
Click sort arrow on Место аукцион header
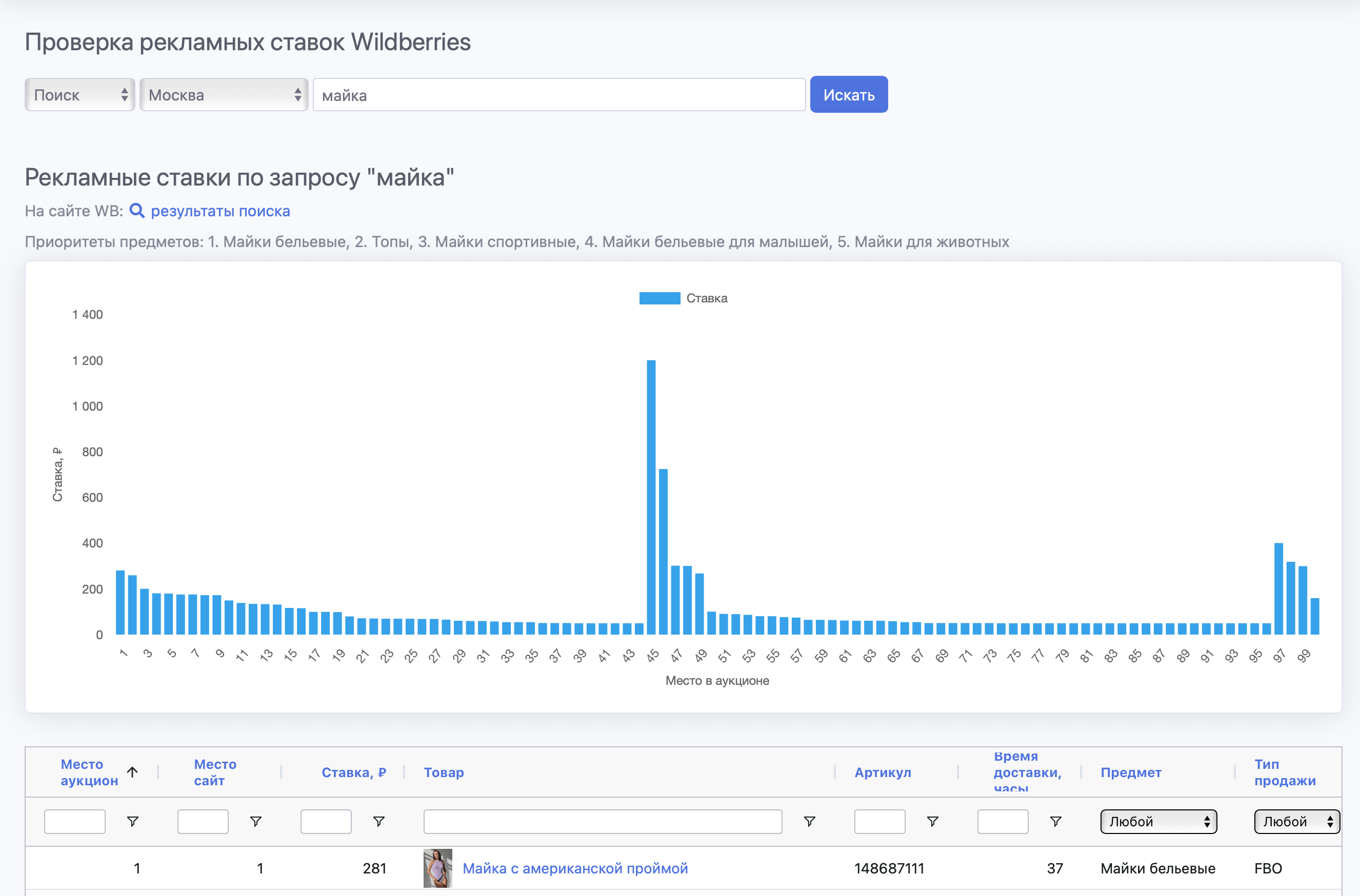(133, 772)
